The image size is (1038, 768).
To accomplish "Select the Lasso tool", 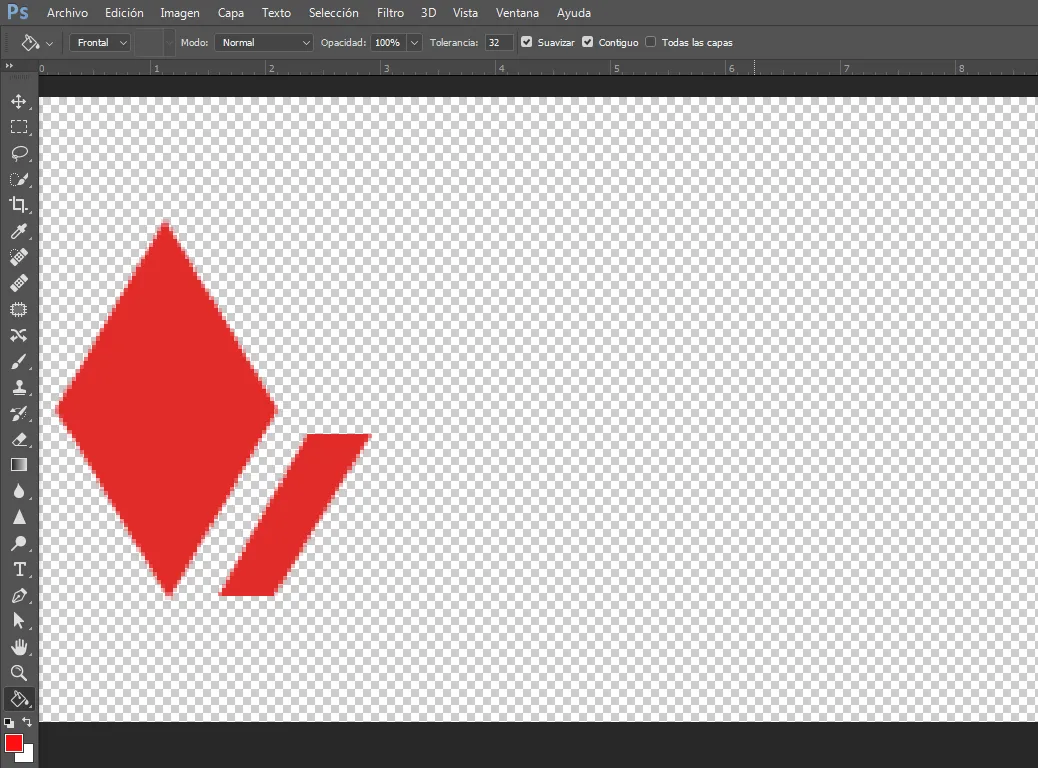I will pos(19,153).
